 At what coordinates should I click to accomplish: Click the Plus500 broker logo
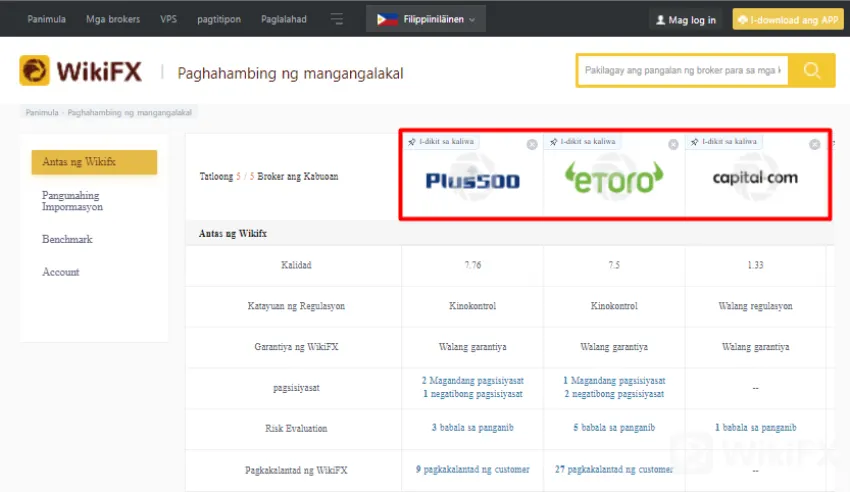(473, 180)
